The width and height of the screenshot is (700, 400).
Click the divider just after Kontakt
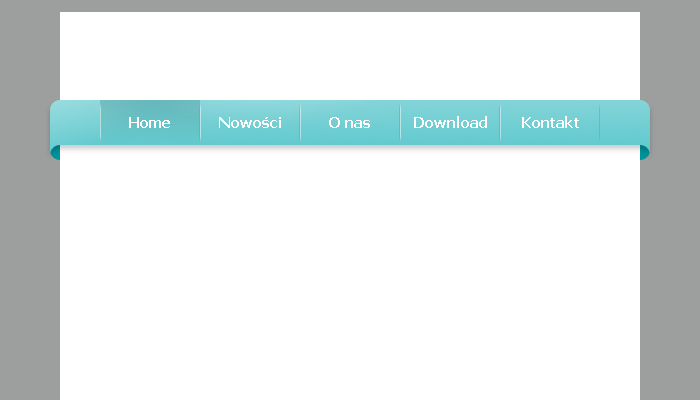(600, 122)
